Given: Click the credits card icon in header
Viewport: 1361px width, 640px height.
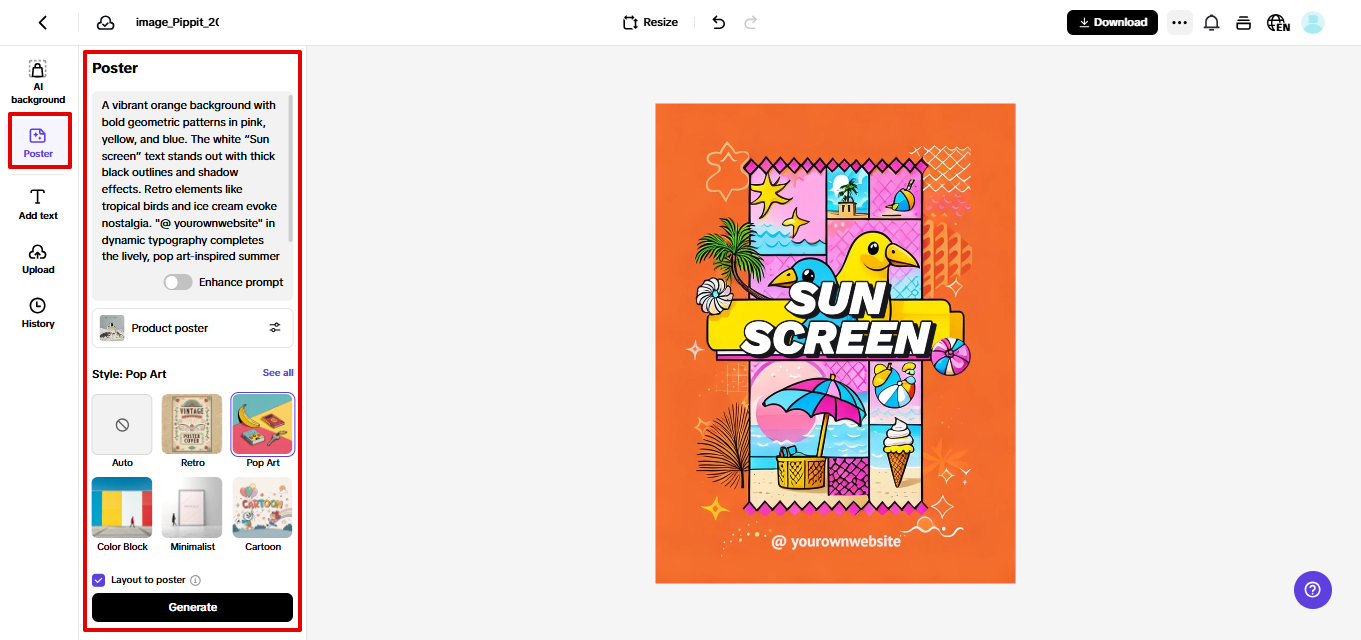Looking at the screenshot, I should pos(1243,22).
